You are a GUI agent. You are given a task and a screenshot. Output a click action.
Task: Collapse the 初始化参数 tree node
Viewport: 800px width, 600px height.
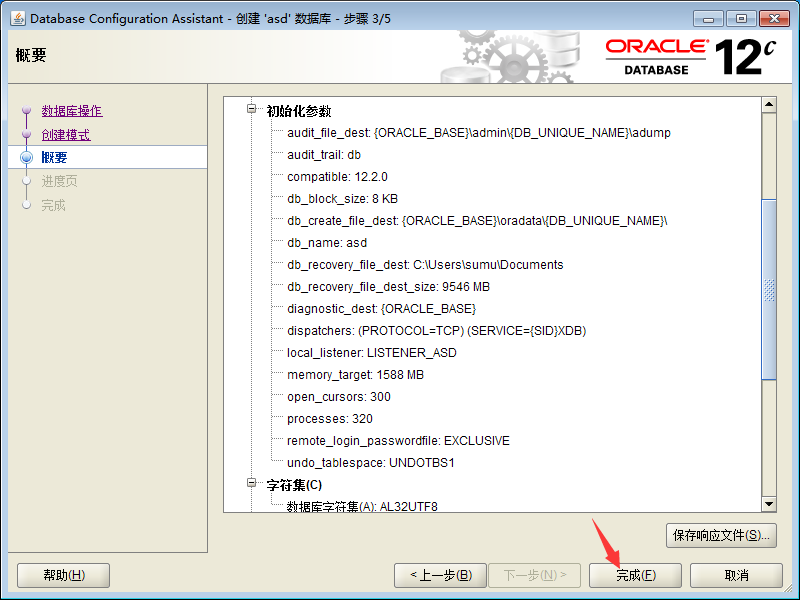252,108
